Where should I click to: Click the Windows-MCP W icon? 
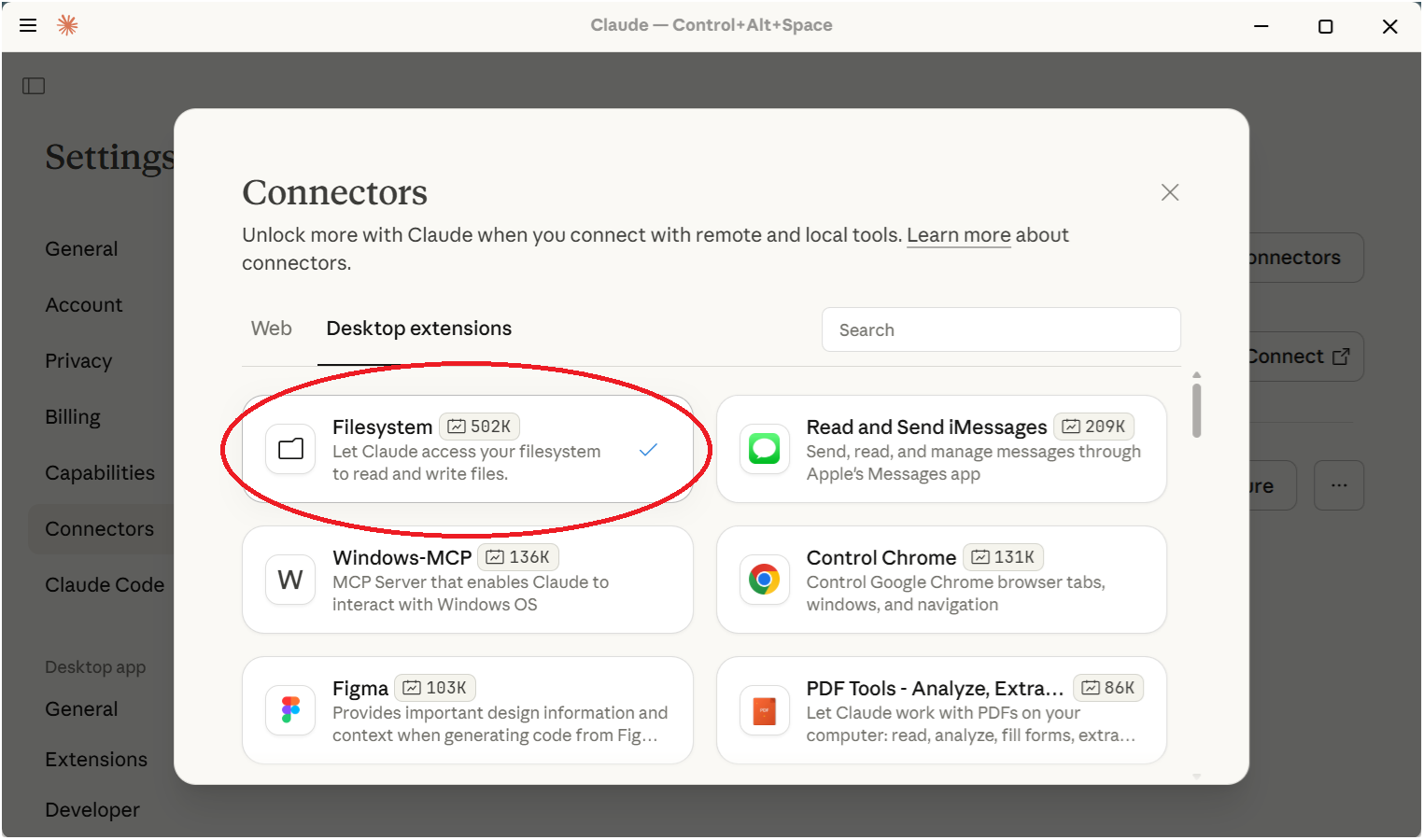[x=290, y=580]
